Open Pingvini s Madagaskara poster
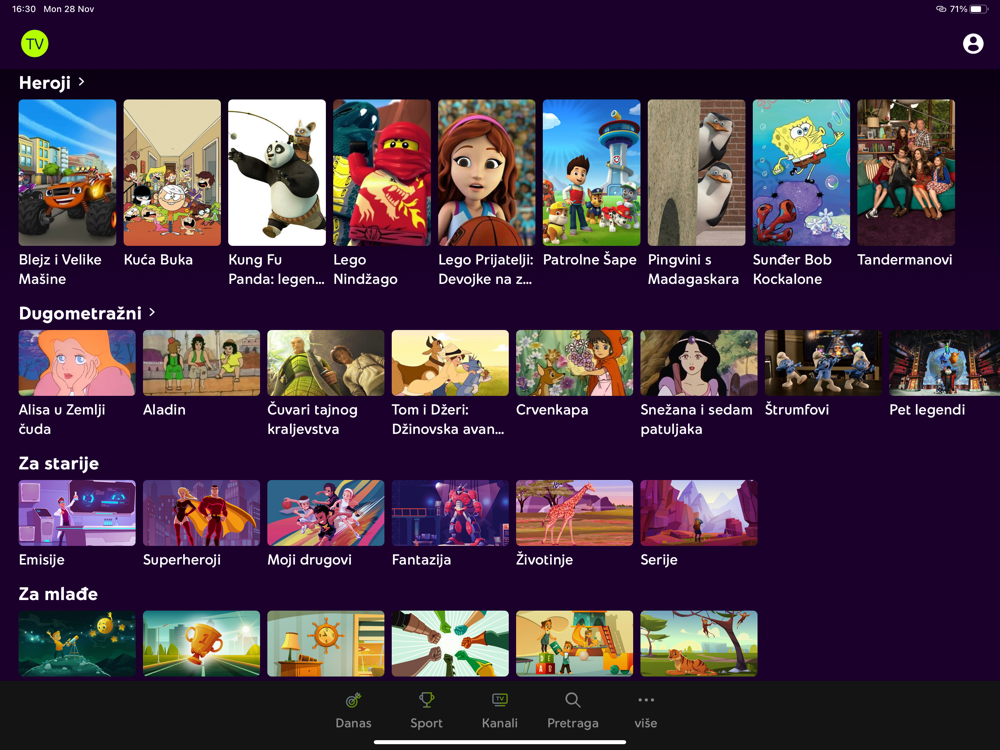The height and width of the screenshot is (750, 1000). (x=696, y=172)
